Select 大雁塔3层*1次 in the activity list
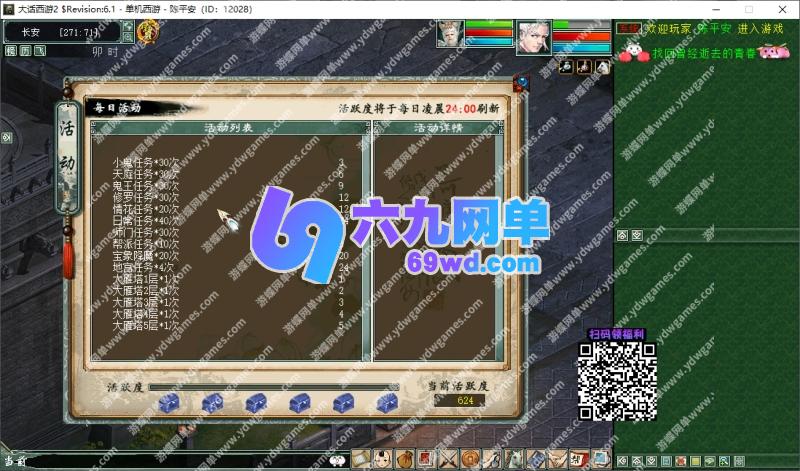 pyautogui.click(x=146, y=302)
